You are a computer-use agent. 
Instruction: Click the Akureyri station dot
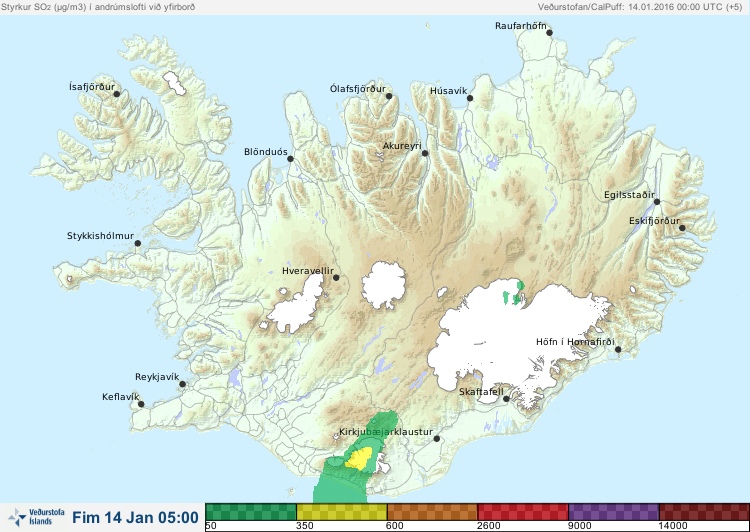[x=425, y=153]
